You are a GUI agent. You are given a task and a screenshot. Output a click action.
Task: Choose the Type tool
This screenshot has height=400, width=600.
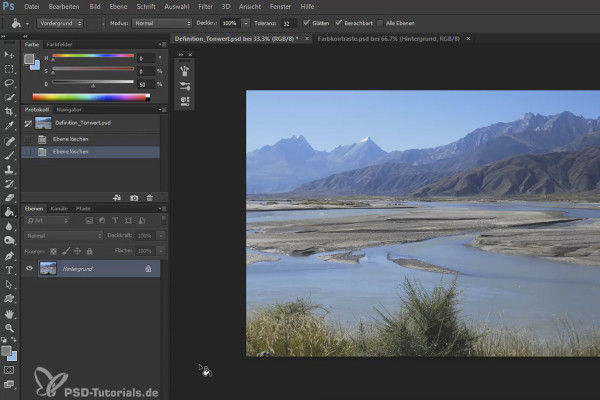pyautogui.click(x=9, y=270)
